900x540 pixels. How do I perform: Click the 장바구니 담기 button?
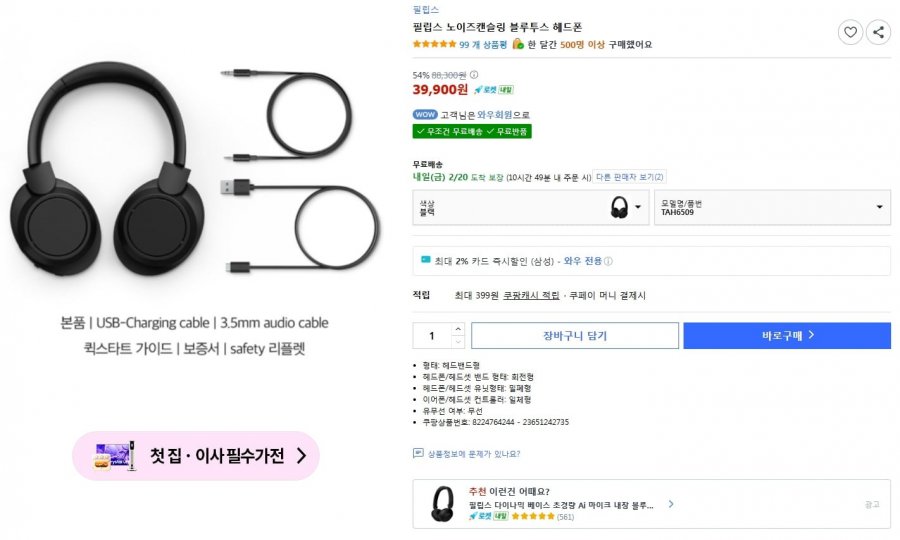point(574,336)
